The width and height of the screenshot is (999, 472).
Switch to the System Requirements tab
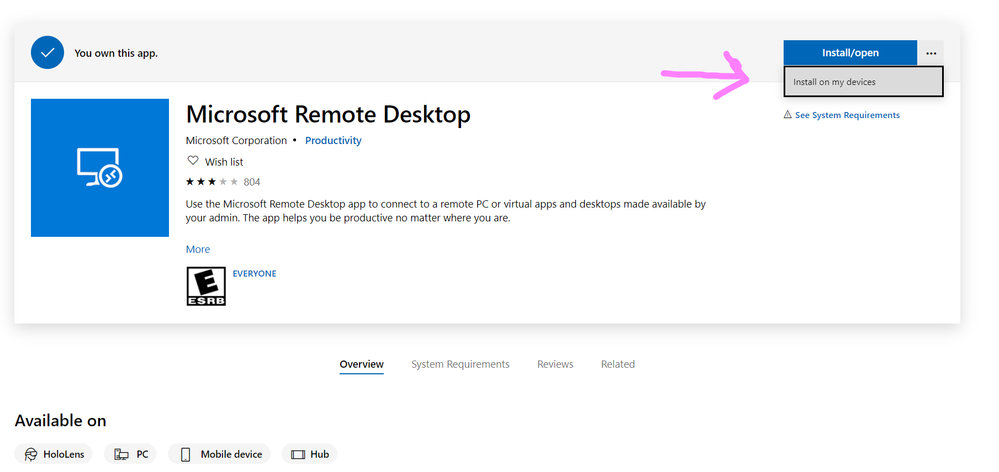pyautogui.click(x=460, y=364)
